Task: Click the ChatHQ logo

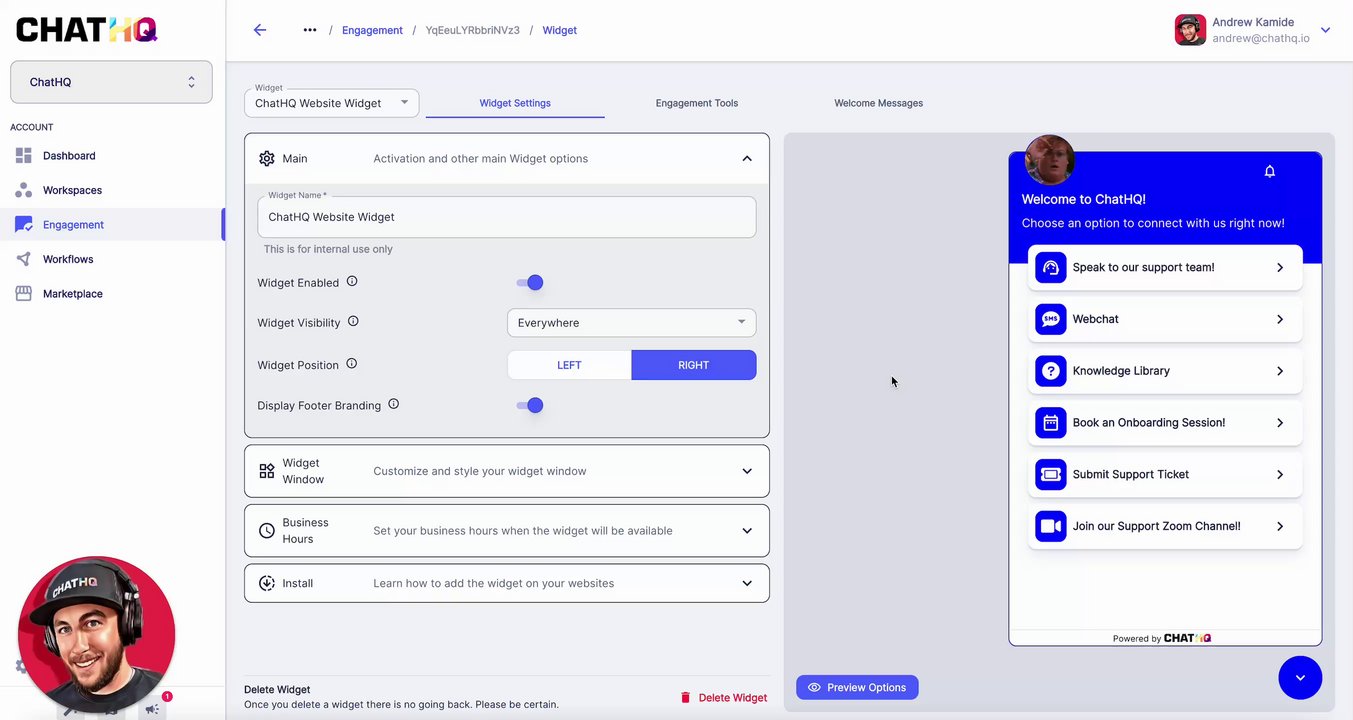Action: point(87,29)
